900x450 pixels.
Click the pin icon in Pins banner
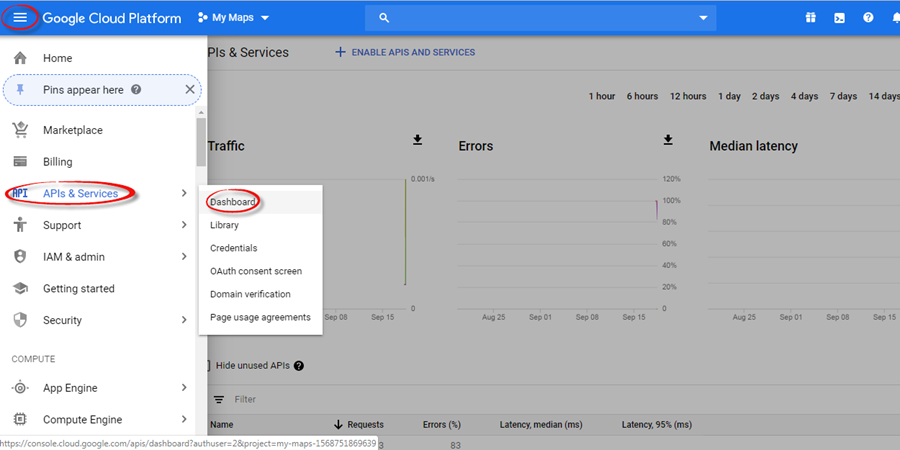(20, 90)
